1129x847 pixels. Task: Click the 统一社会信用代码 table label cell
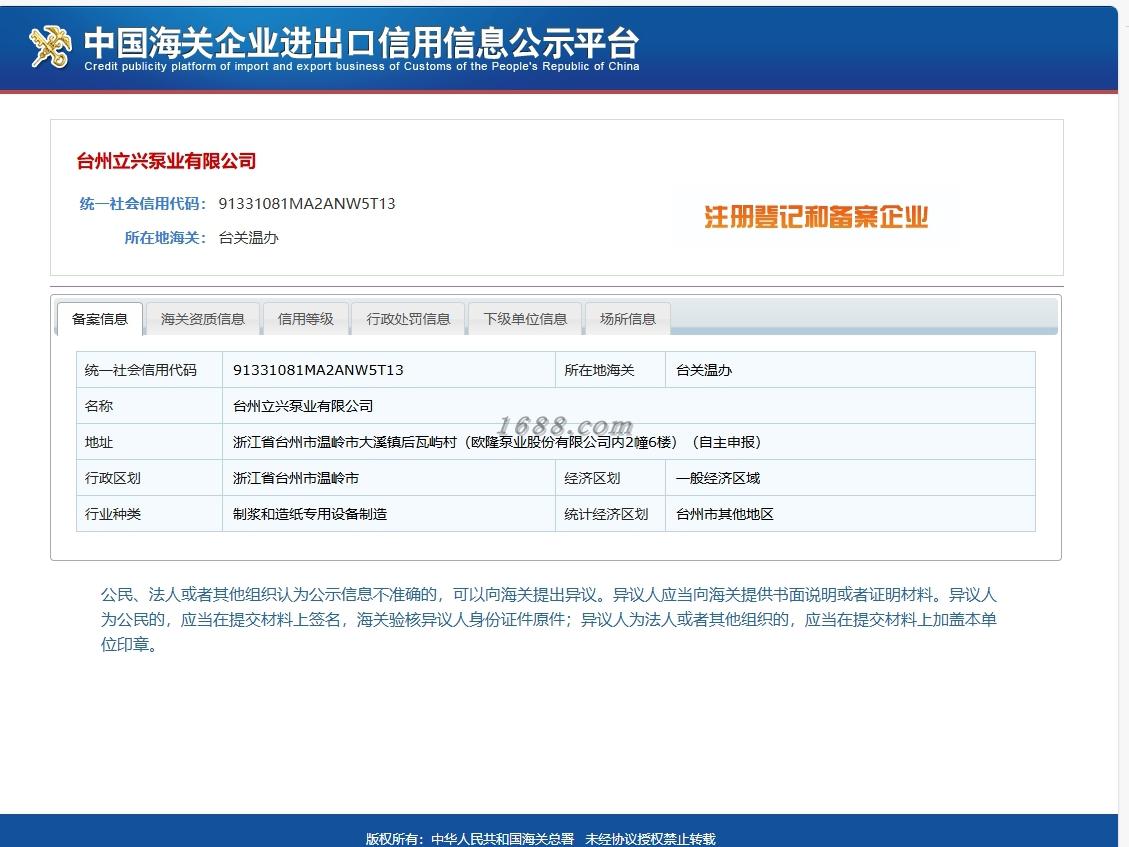coord(149,370)
